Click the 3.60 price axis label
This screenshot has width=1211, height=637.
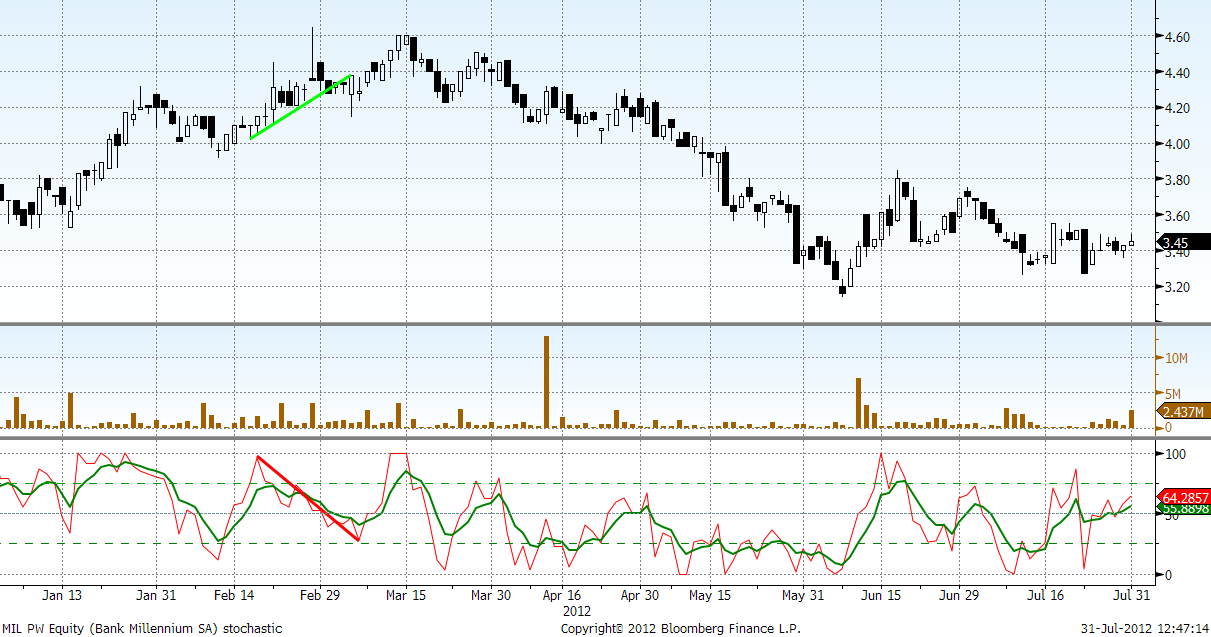pos(1176,216)
